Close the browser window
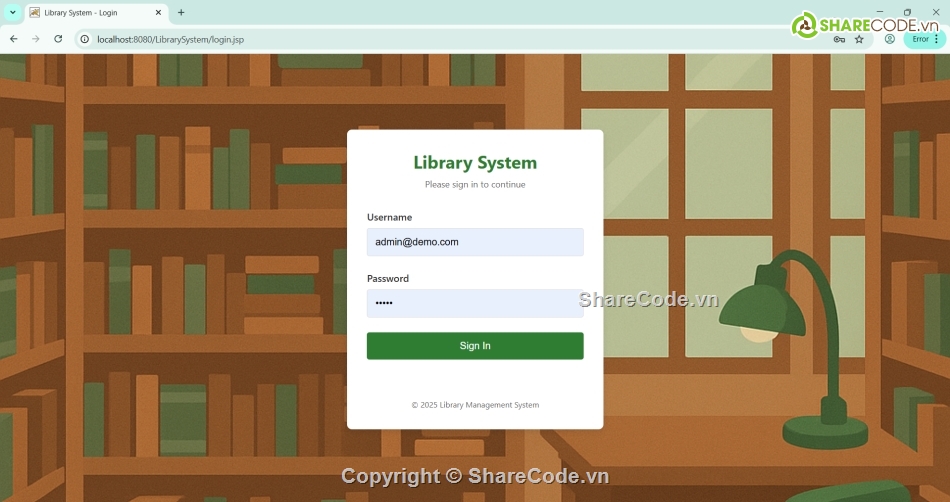Viewport: 950px width, 502px height. tap(935, 12)
